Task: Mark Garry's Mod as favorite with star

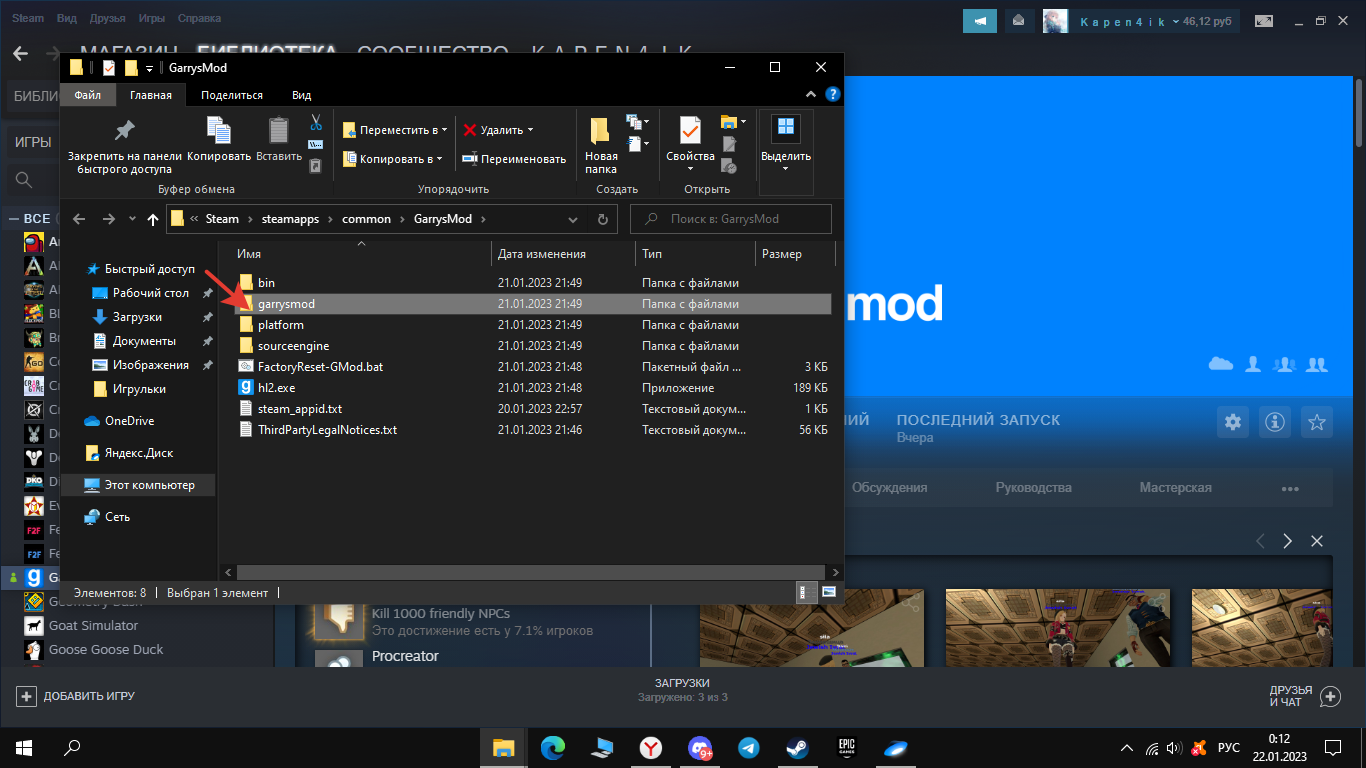Action: [x=1318, y=421]
